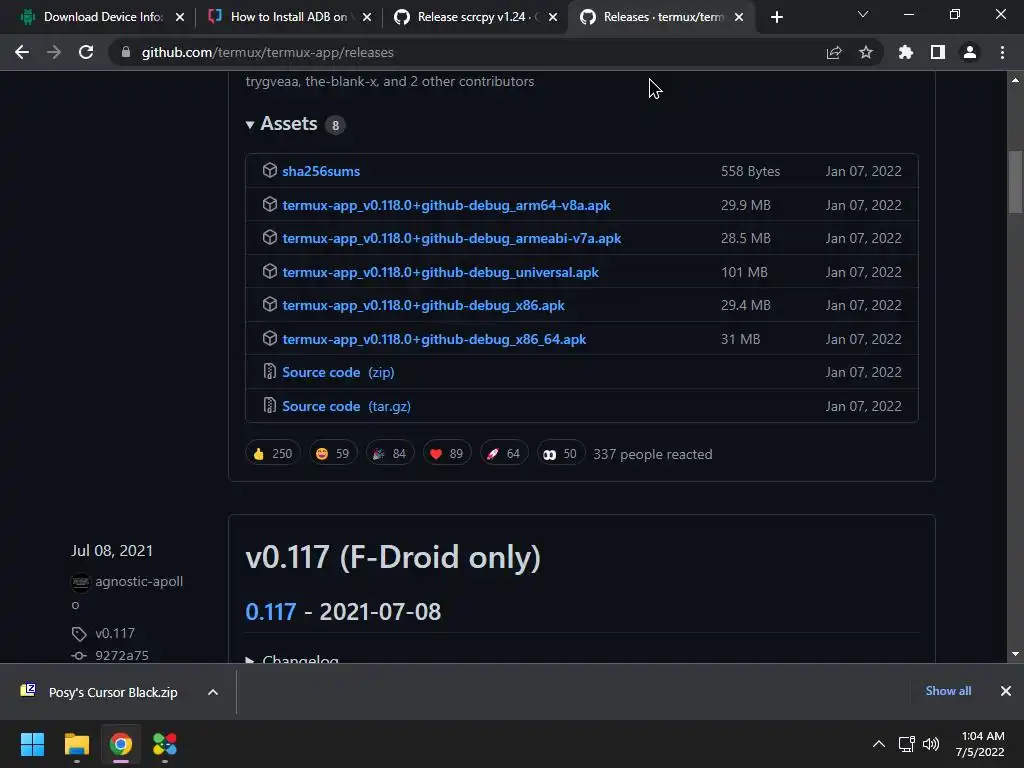Switch to How to Install ADB tab
The image size is (1024, 768).
tap(281, 17)
